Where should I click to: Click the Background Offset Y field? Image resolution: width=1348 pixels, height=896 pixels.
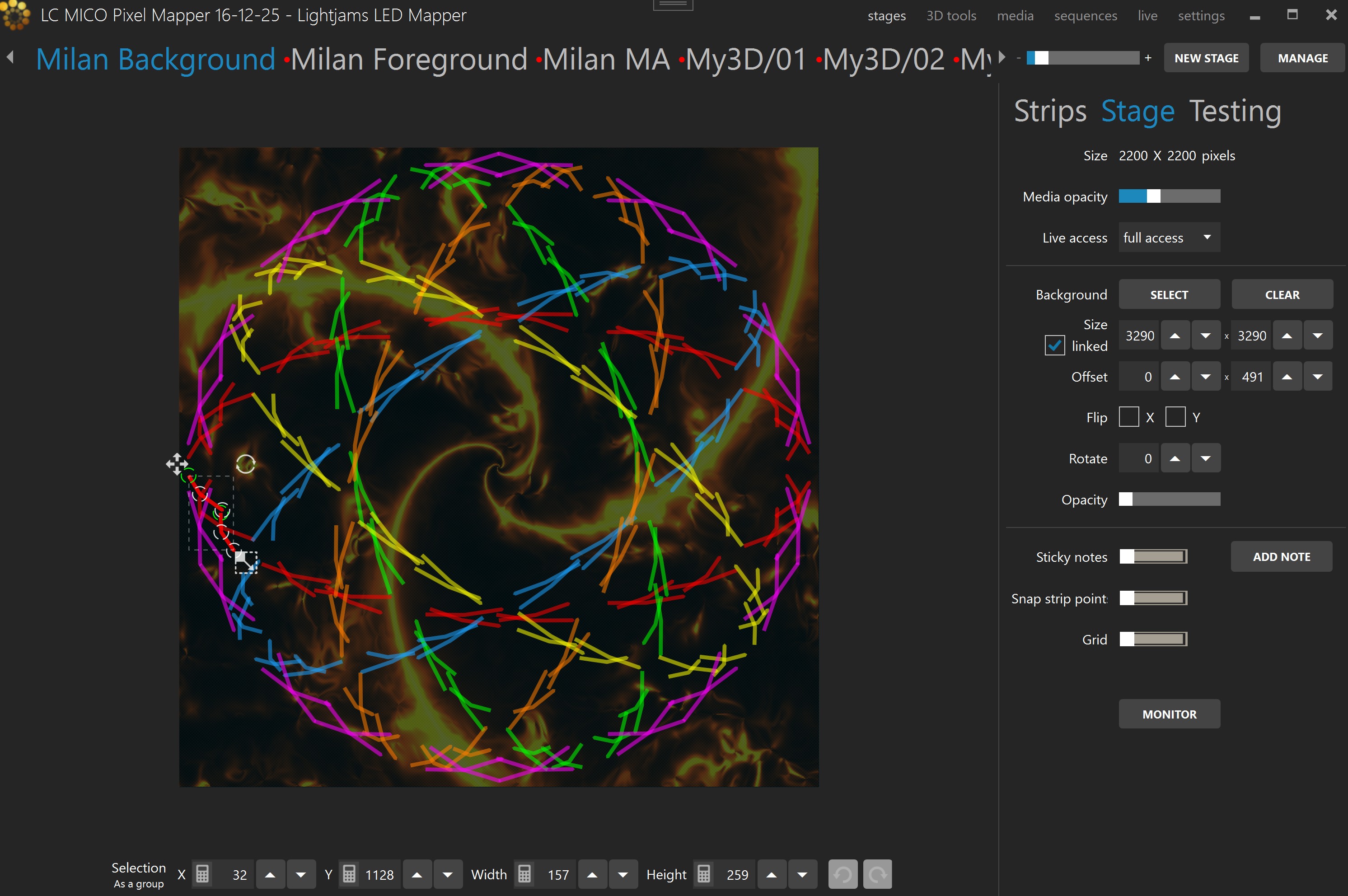(1251, 377)
